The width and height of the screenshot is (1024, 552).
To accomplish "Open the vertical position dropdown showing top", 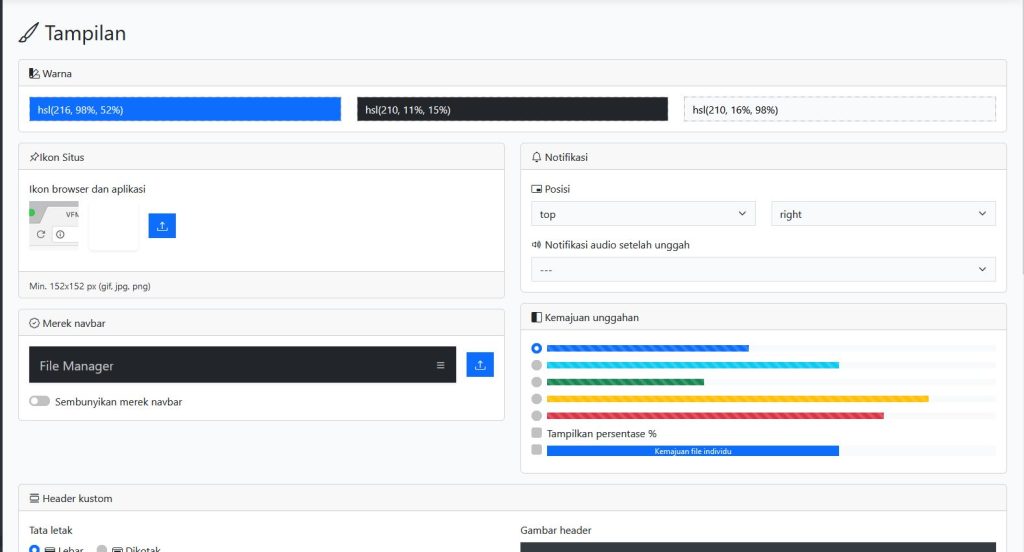I will pos(643,214).
